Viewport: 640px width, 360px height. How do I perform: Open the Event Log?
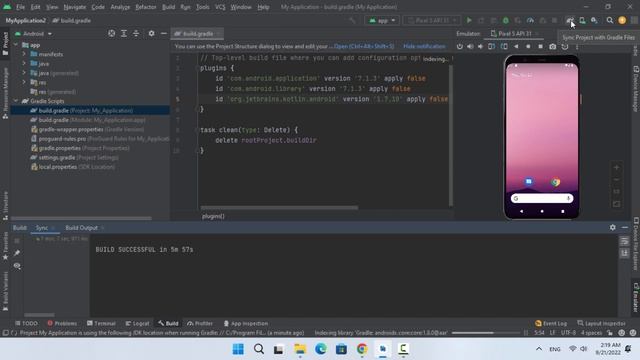point(551,323)
